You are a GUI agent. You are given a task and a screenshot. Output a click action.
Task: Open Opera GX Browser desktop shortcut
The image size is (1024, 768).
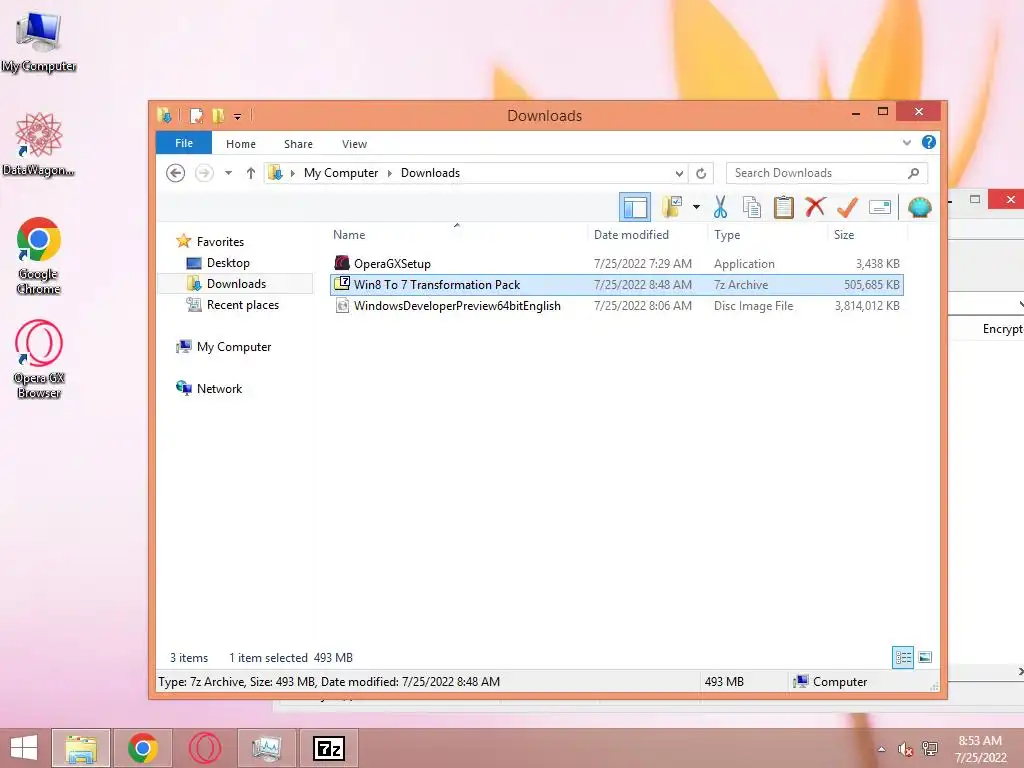pos(39,359)
